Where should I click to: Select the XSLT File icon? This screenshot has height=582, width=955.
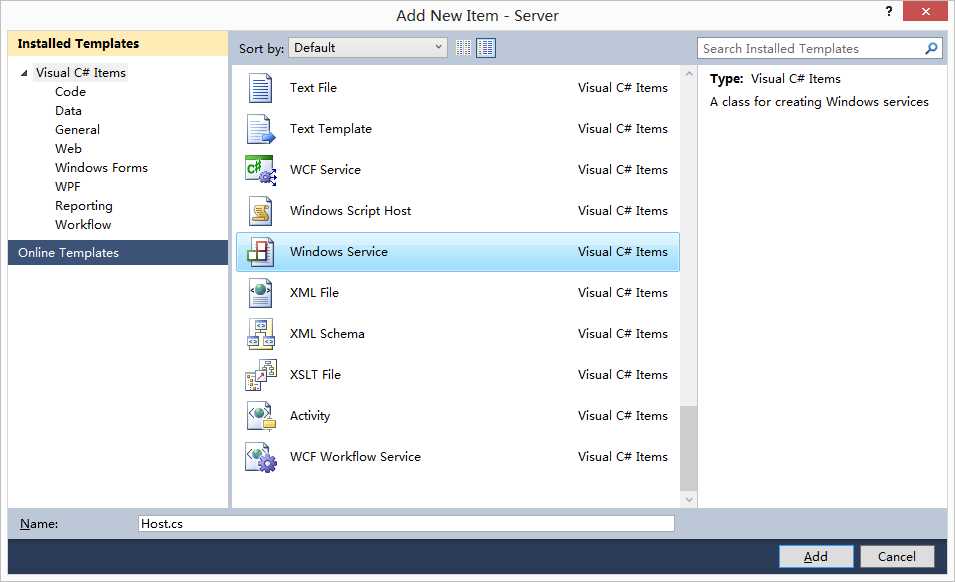point(261,374)
